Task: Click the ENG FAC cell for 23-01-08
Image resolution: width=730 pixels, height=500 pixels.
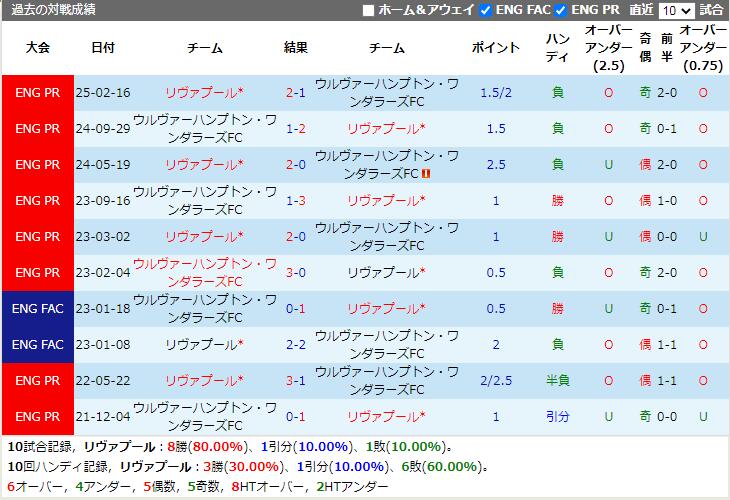Action: (x=39, y=345)
